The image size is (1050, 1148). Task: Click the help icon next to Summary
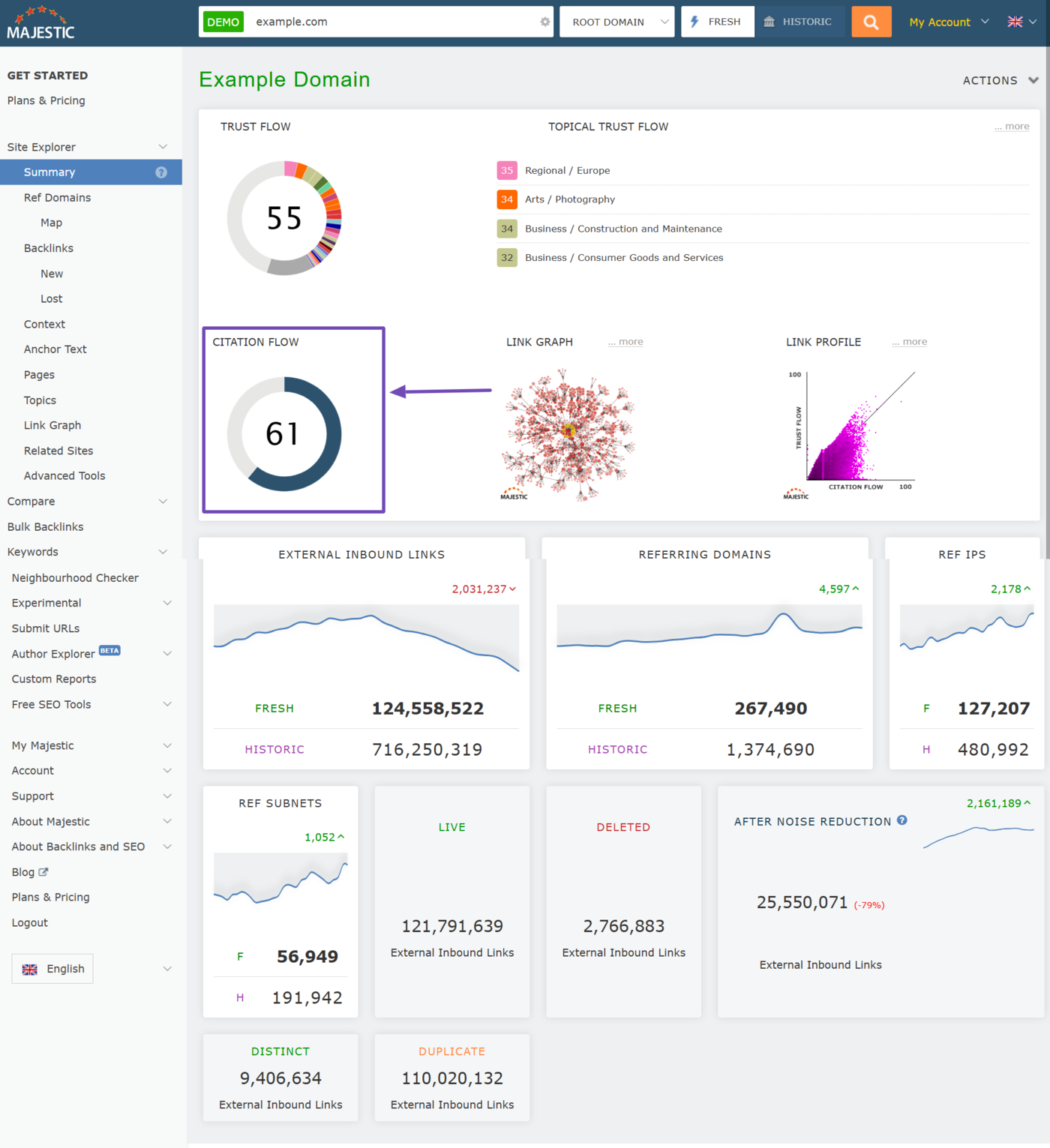[161, 172]
